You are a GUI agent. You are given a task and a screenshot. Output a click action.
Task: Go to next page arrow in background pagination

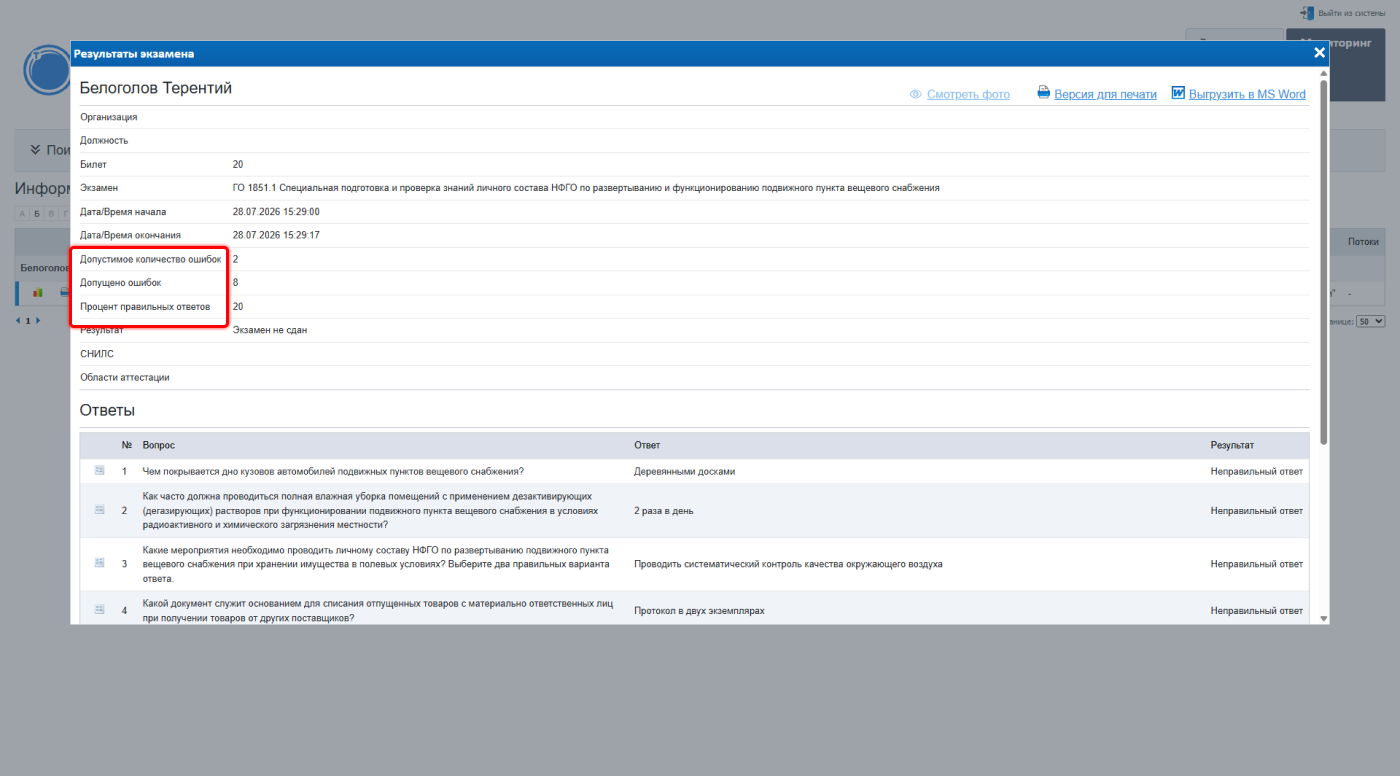point(39,321)
